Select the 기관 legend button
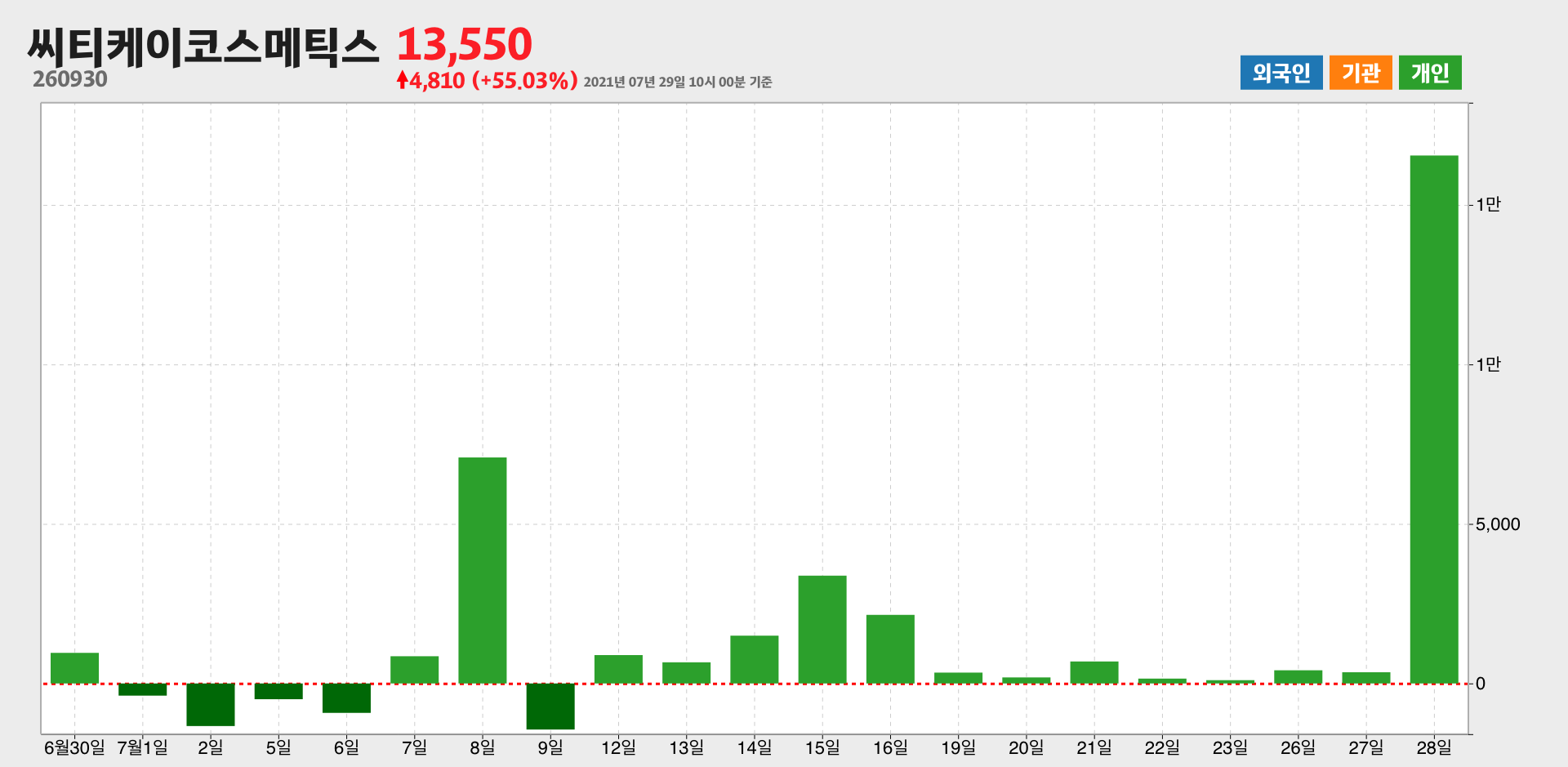Screen dimensions: 1568x767 point(1361,73)
